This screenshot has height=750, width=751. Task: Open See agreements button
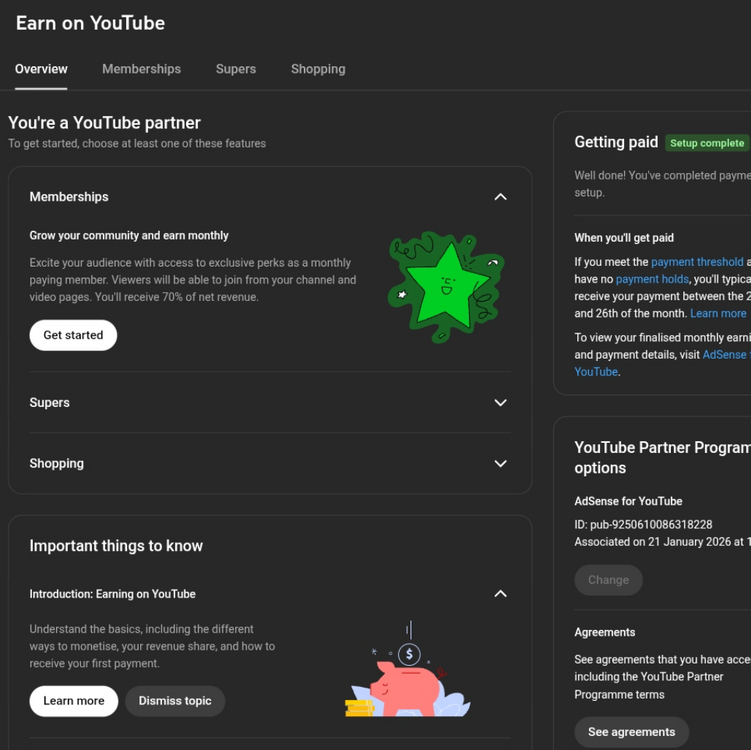(631, 732)
